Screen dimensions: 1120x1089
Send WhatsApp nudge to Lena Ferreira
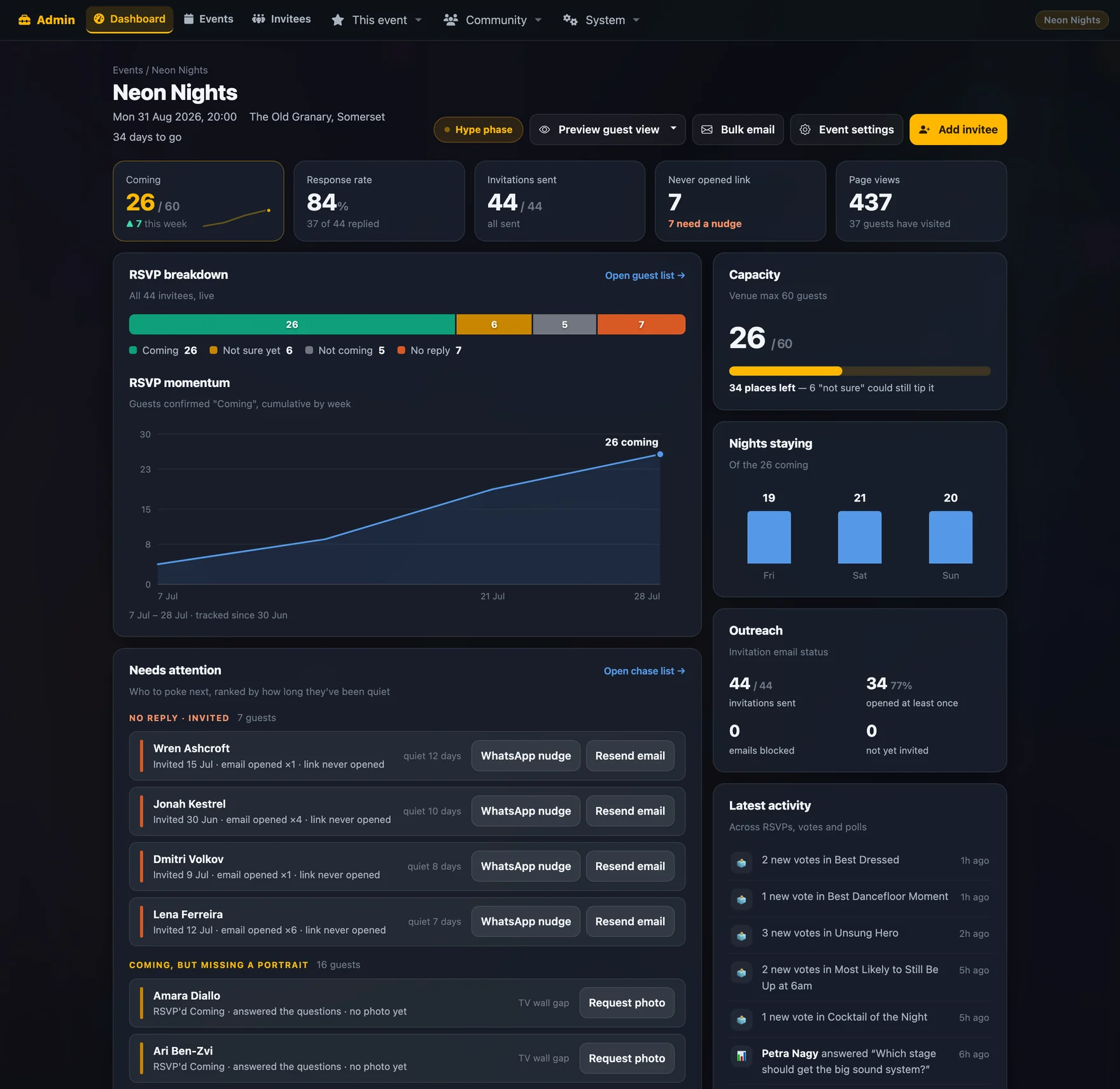click(526, 922)
